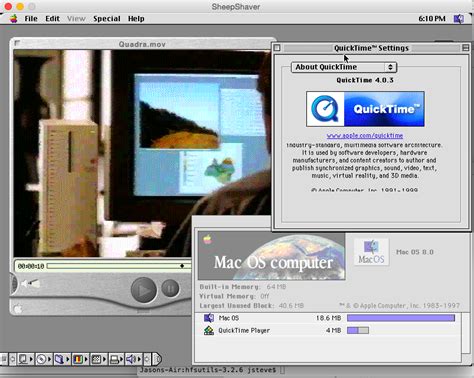
Task: Click the Mac OS 8.0 version label
Action: 415,252
